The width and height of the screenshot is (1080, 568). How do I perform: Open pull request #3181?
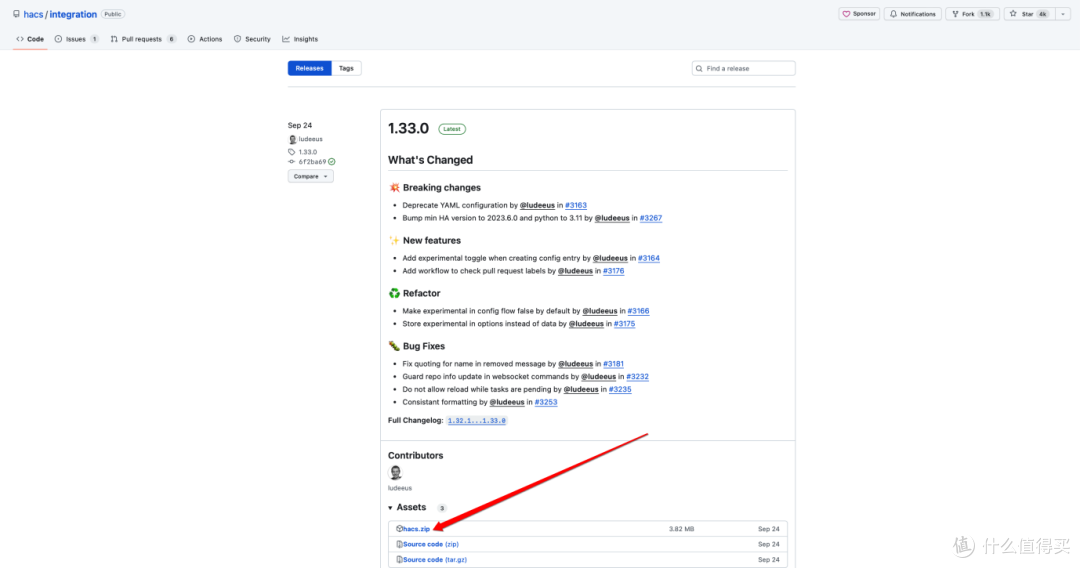click(614, 364)
